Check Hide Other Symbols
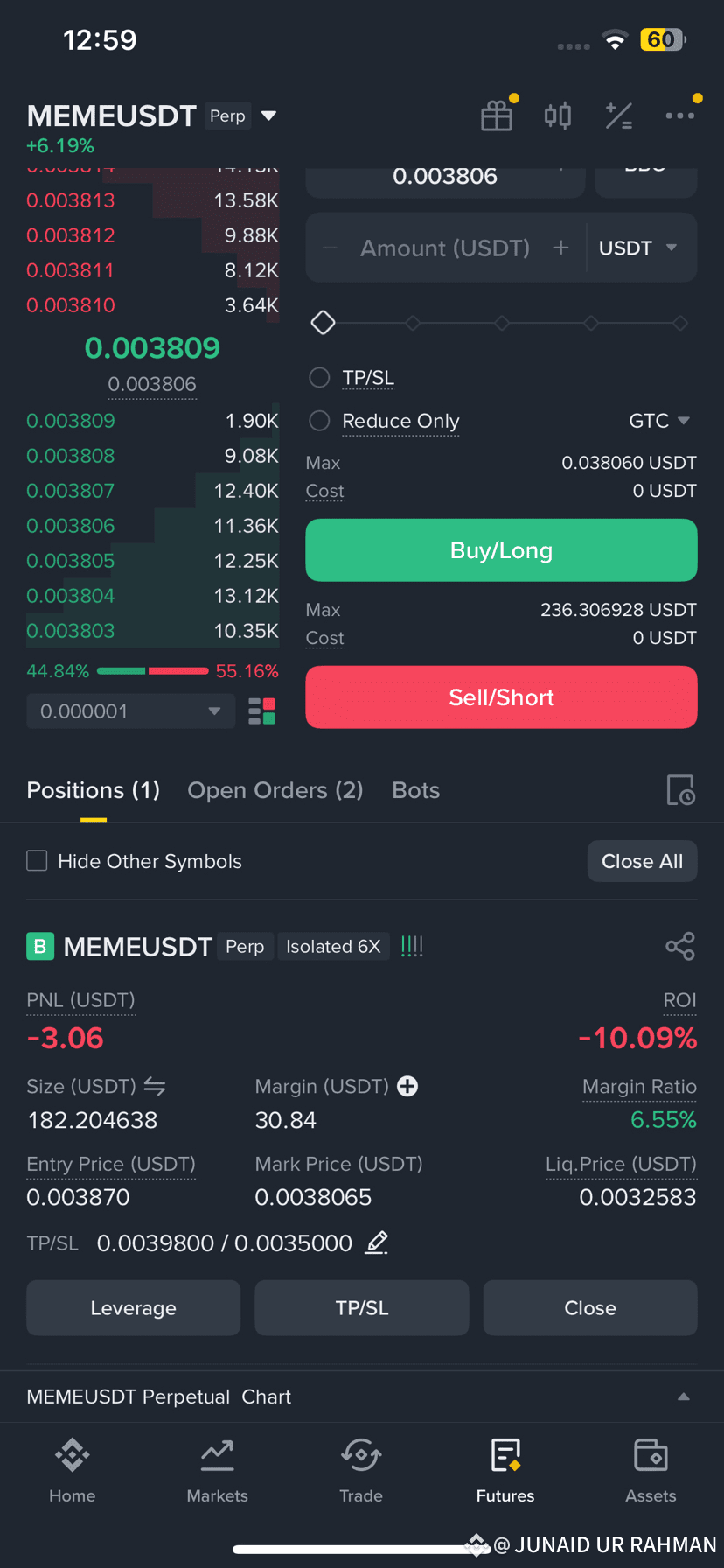Viewport: 724px width, 1568px height. [37, 861]
